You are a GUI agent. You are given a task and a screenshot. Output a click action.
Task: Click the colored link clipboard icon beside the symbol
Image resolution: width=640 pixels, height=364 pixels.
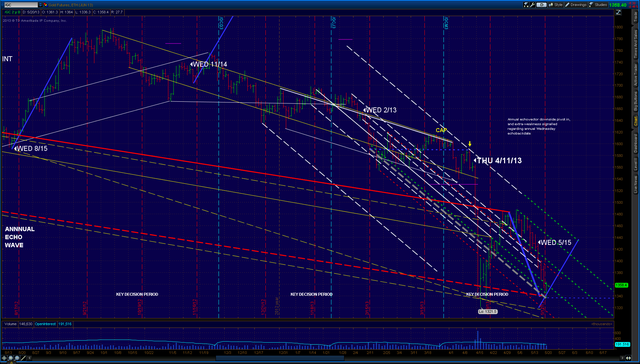[46, 5]
